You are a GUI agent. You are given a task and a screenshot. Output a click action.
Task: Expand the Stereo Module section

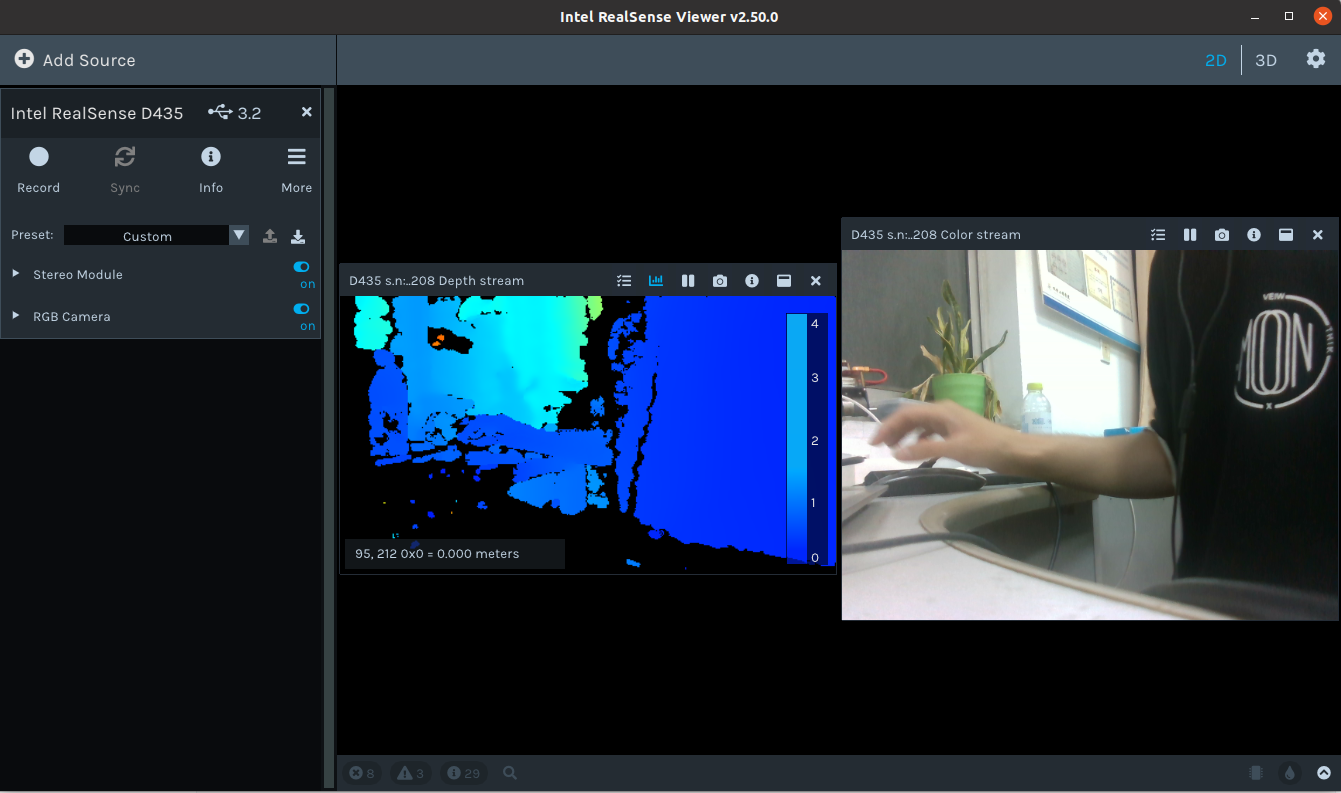pyautogui.click(x=16, y=274)
